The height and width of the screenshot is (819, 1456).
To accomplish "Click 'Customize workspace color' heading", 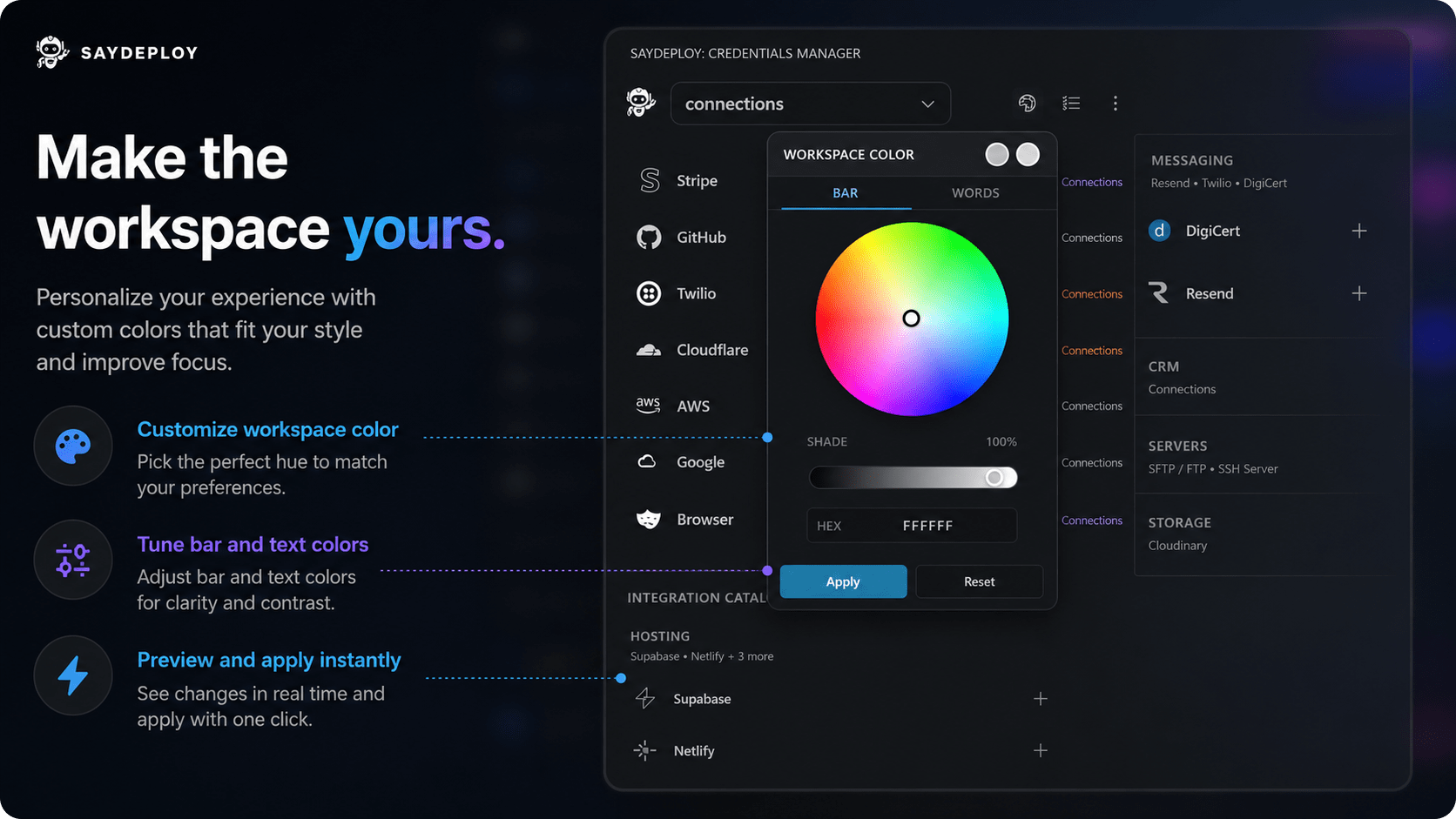I will (267, 429).
